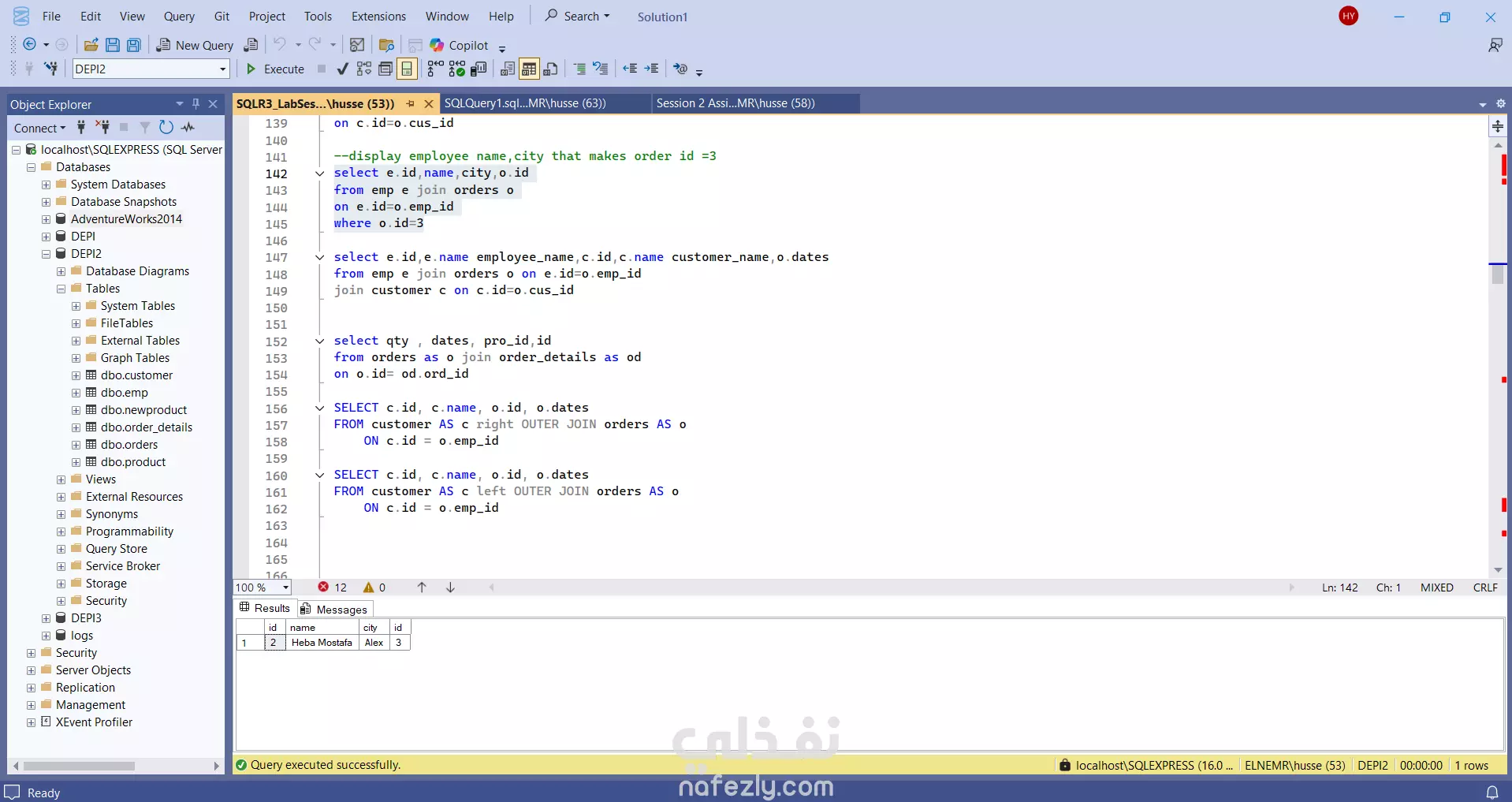This screenshot has height=802, width=1512.
Task: Switch to the Messages tab
Action: pos(334,610)
